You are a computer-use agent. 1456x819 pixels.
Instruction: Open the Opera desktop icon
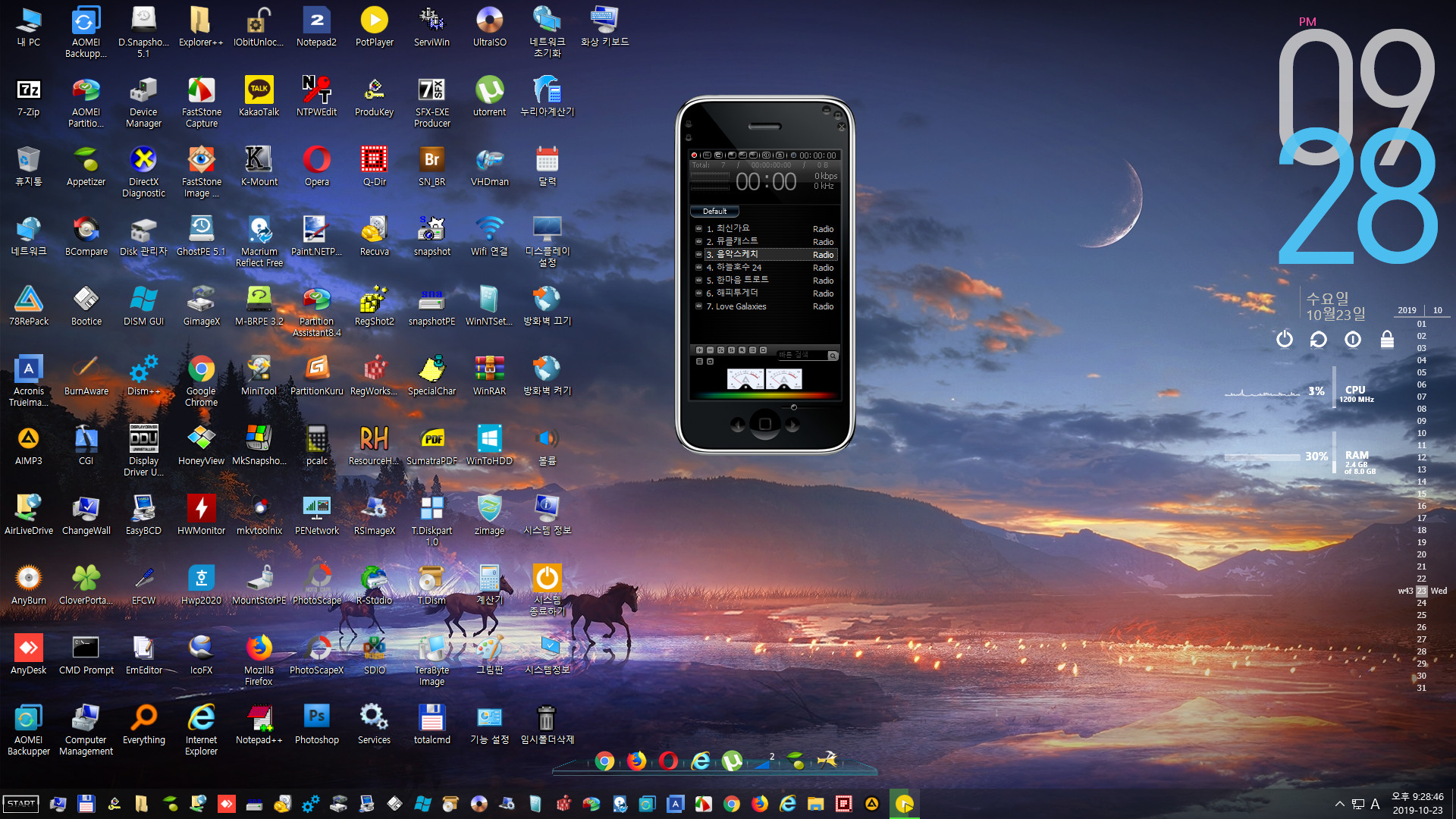tap(317, 167)
